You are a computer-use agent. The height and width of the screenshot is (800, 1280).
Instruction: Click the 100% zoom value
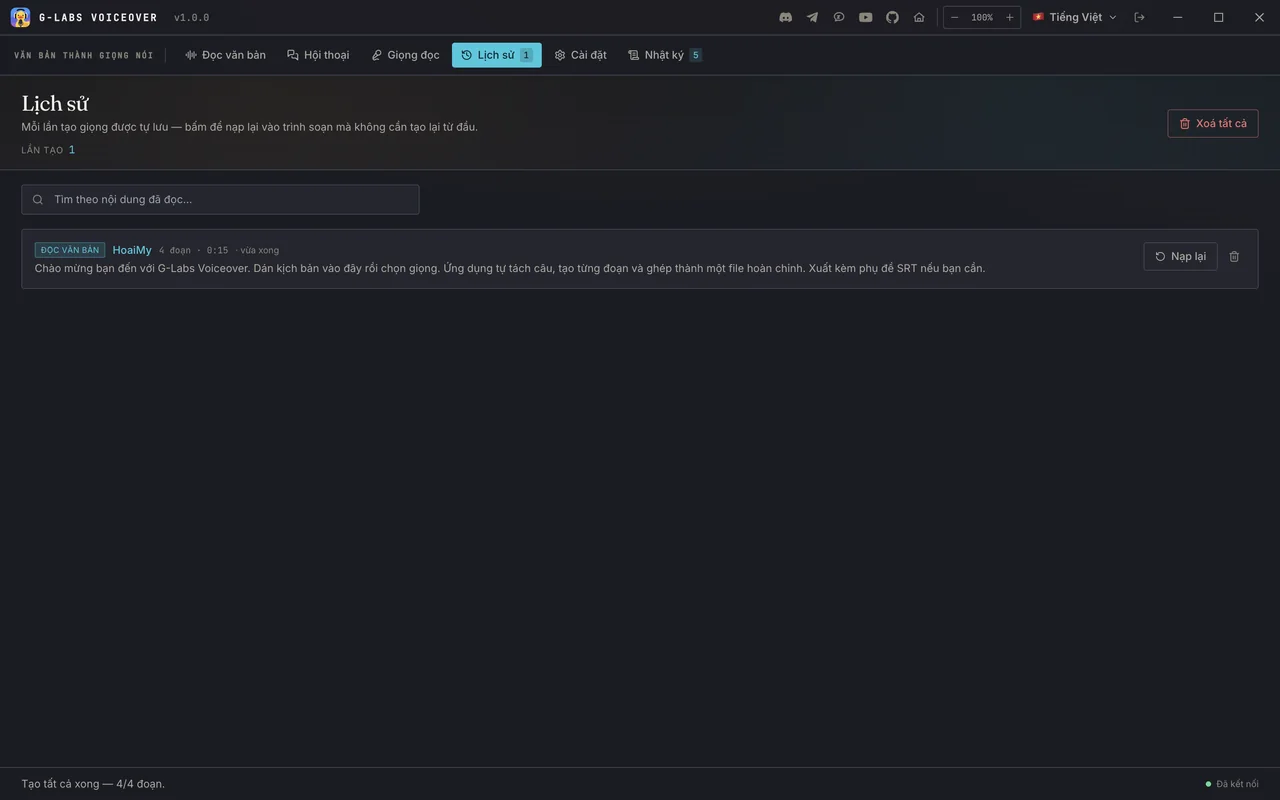click(982, 17)
